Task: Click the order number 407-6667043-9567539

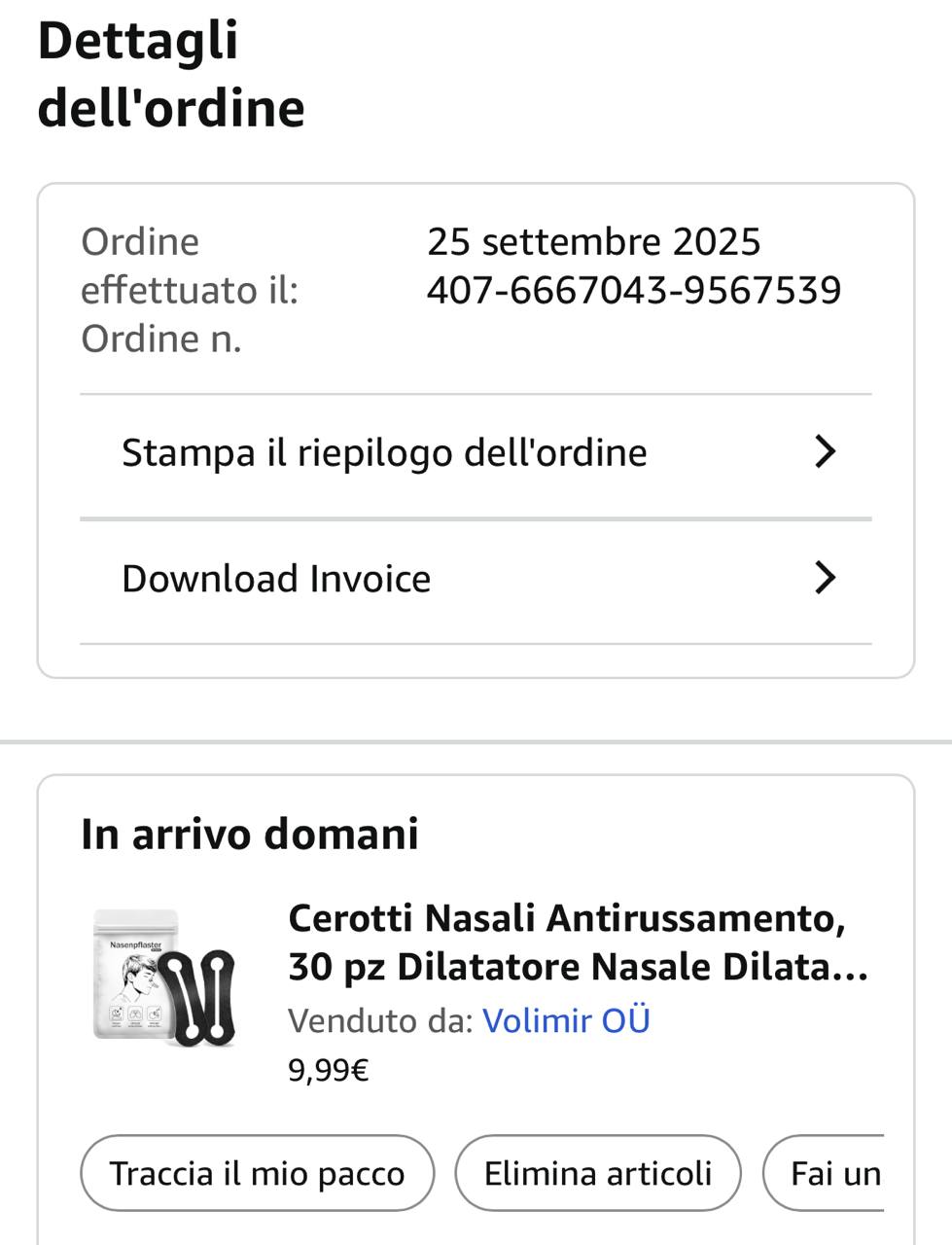Action: click(x=634, y=290)
